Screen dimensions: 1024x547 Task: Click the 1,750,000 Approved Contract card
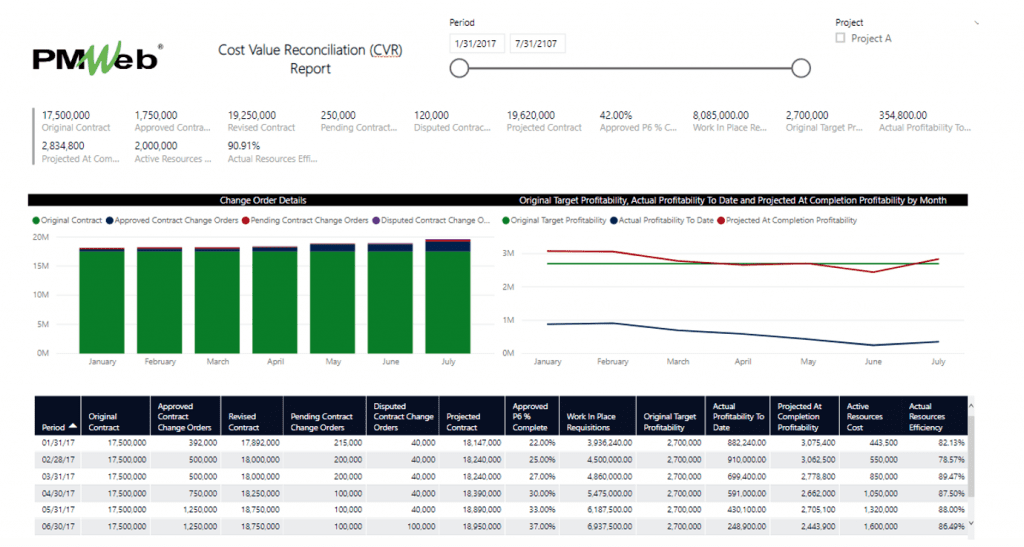172,121
